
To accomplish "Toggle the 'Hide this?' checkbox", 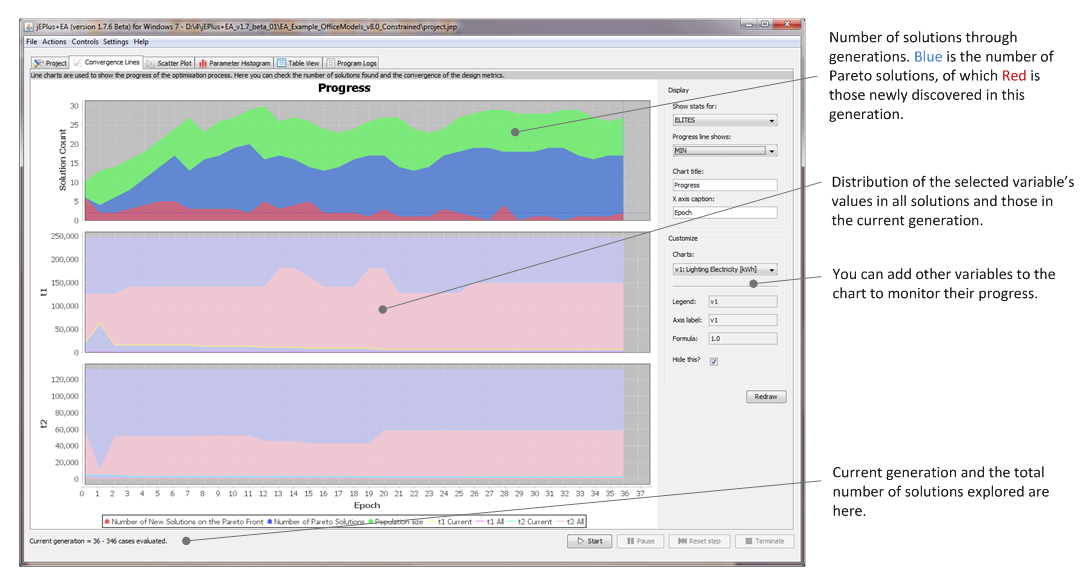I will coord(713,361).
